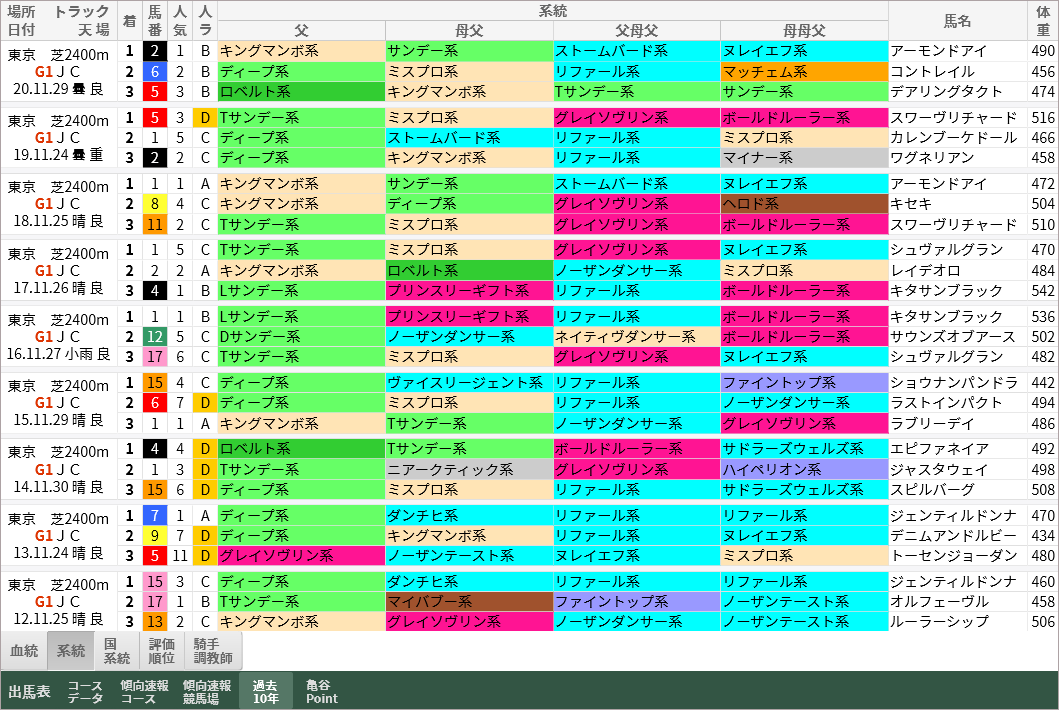Switch to the 血統 tab
This screenshot has height=710, width=1059.
click(23, 650)
